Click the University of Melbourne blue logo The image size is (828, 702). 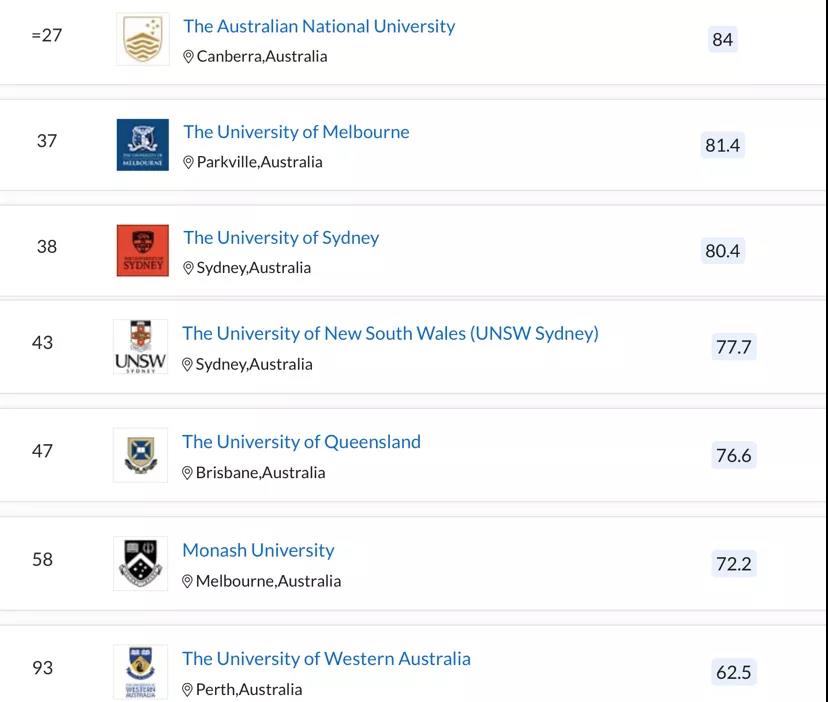143,145
